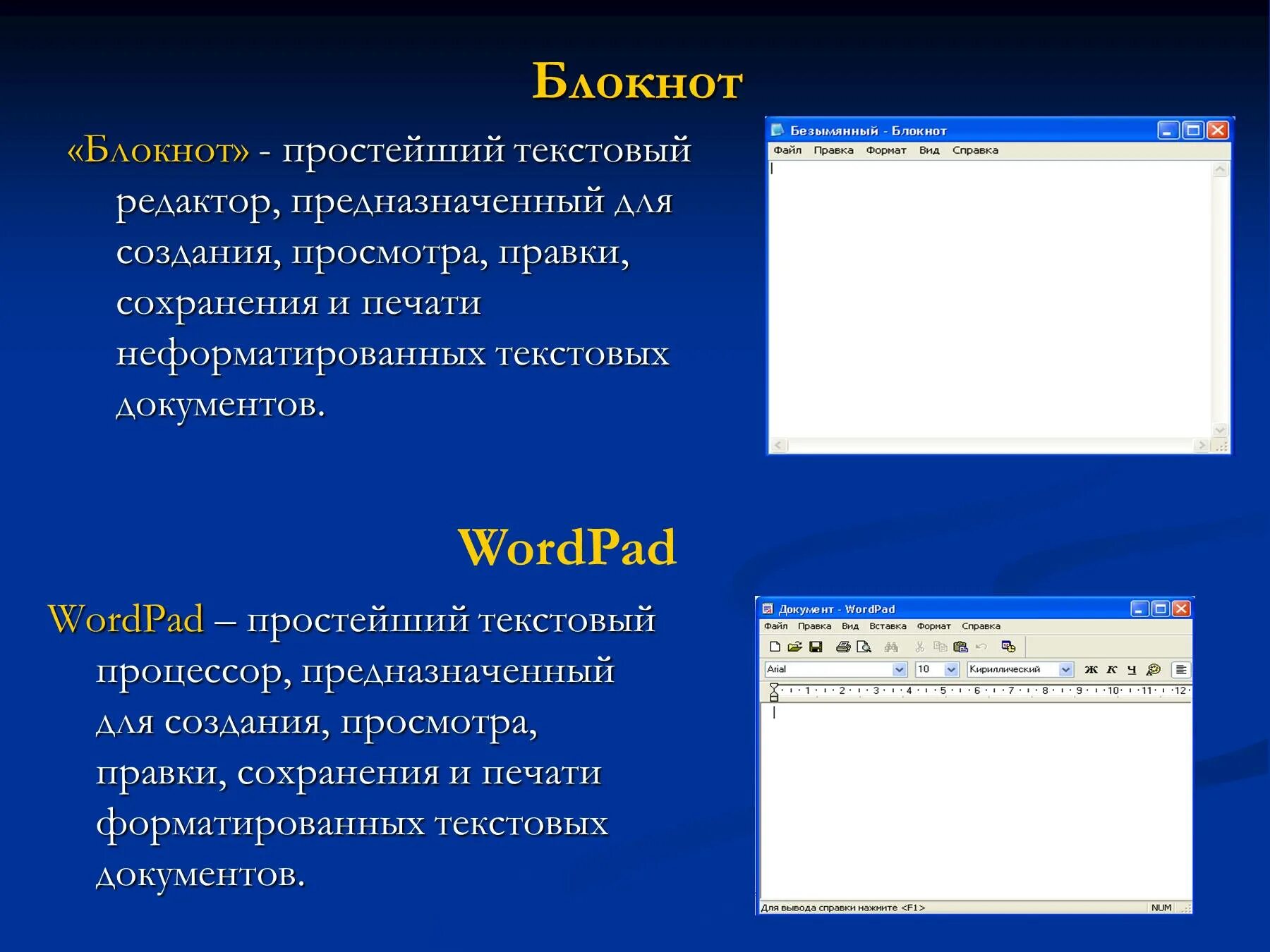
Task: Open Вставка menu in WordPad window
Action: [x=888, y=626]
